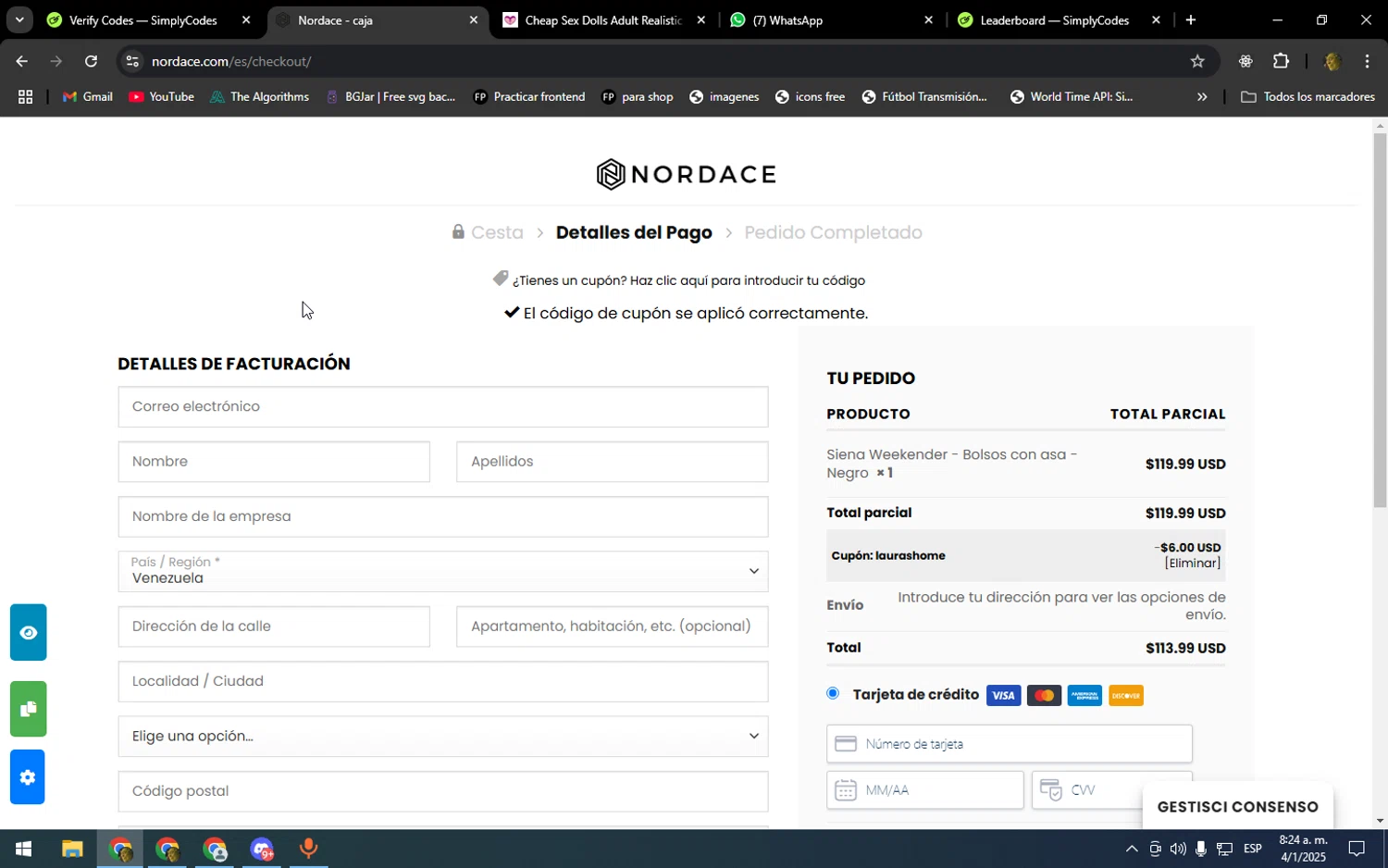The height and width of the screenshot is (868, 1388).
Task: Click the Correo electrónico field
Action: [443, 406]
